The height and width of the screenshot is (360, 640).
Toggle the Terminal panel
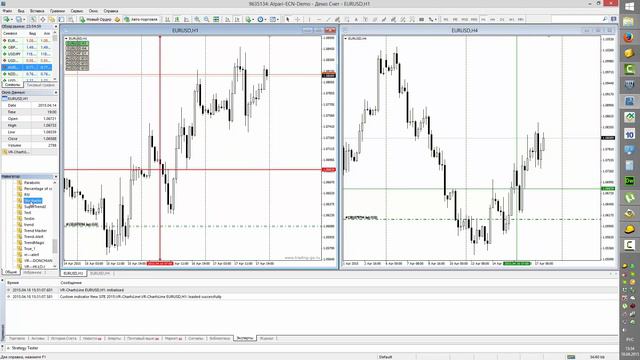(x=61, y=19)
